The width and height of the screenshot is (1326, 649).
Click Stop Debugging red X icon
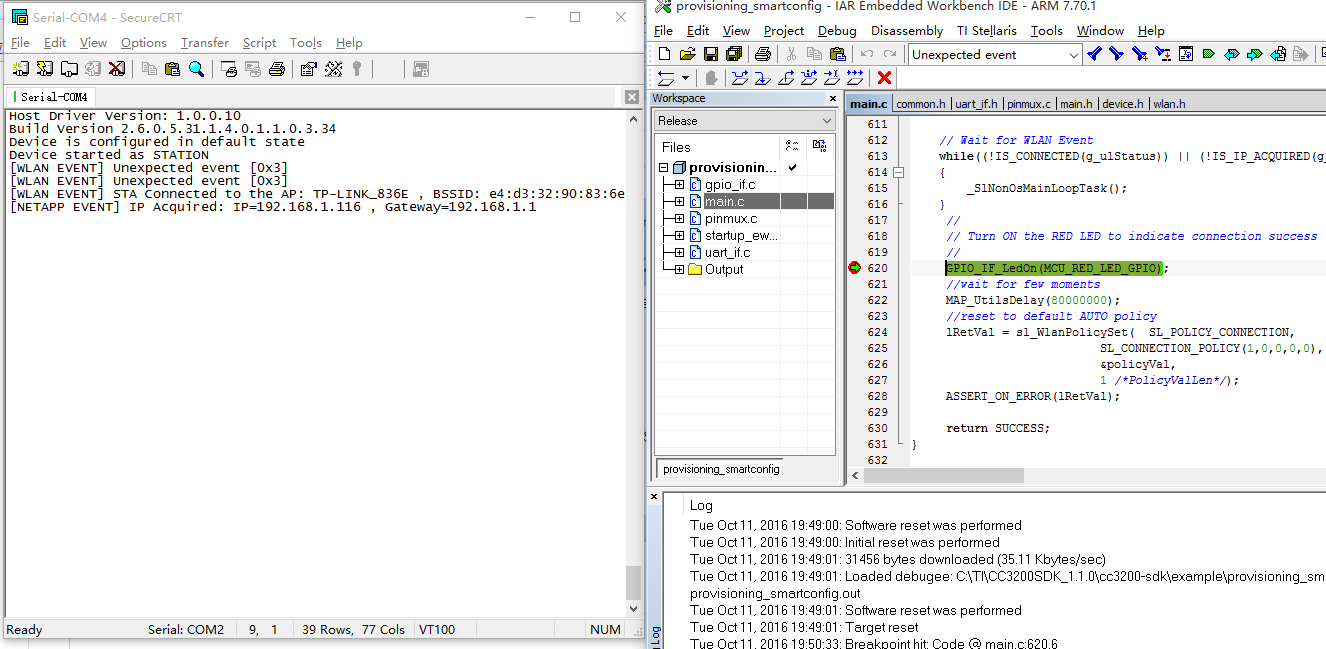[884, 78]
